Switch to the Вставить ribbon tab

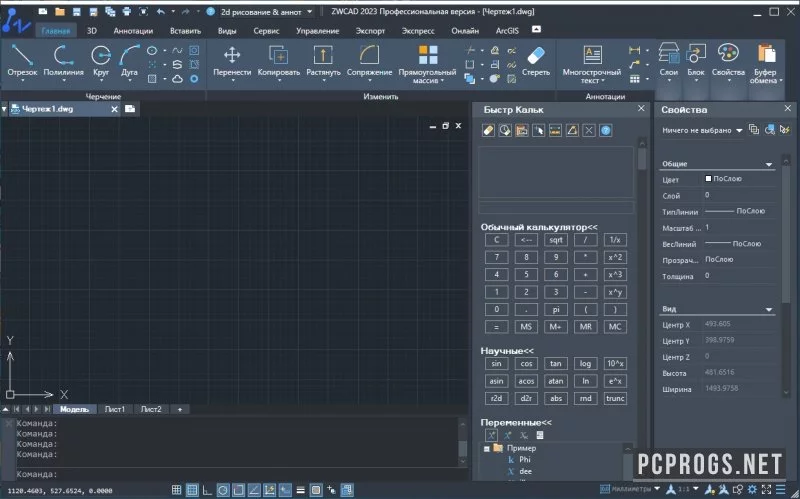tap(185, 31)
